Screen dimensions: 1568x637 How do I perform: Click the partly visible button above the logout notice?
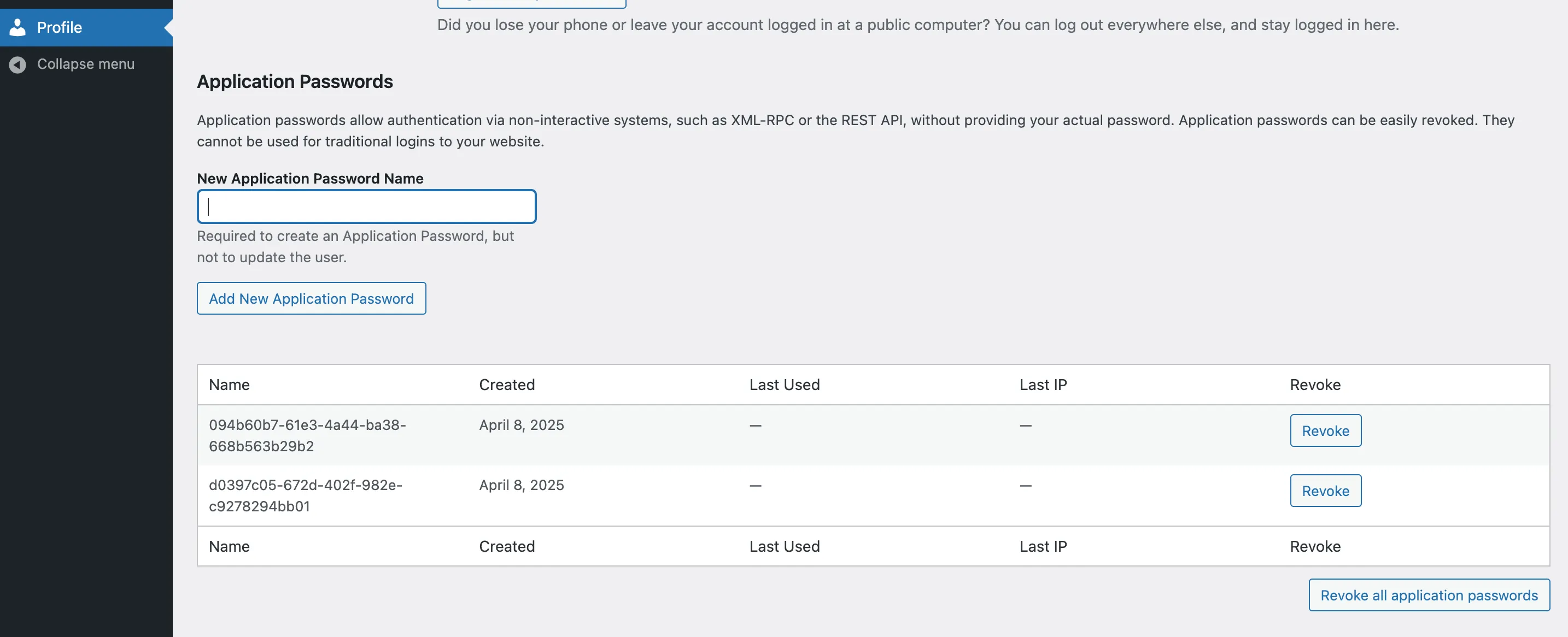[531, 4]
